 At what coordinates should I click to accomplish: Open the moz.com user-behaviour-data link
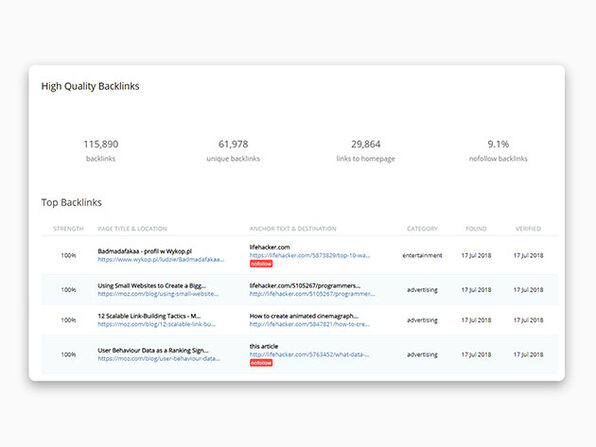click(159, 358)
